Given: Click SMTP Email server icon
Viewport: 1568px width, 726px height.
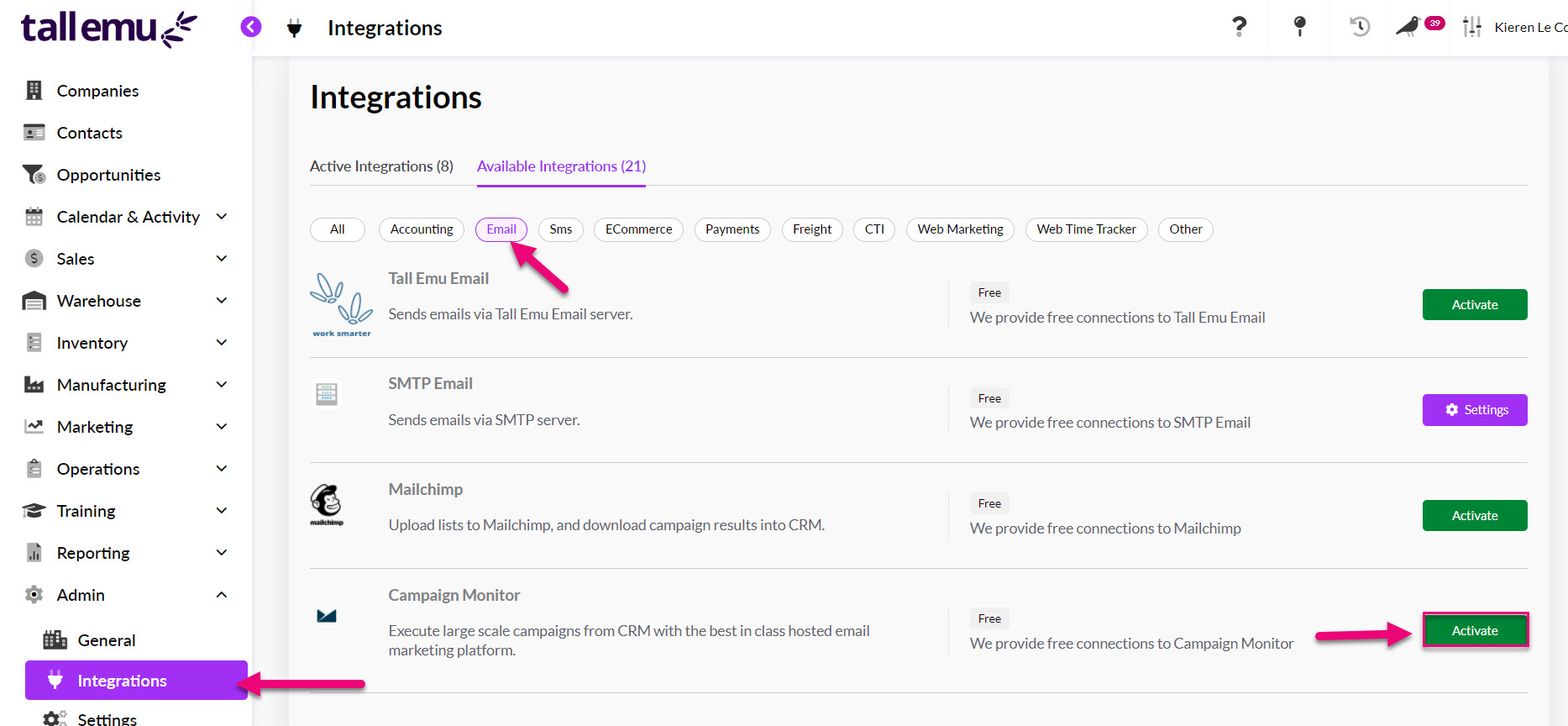Looking at the screenshot, I should pos(327,393).
